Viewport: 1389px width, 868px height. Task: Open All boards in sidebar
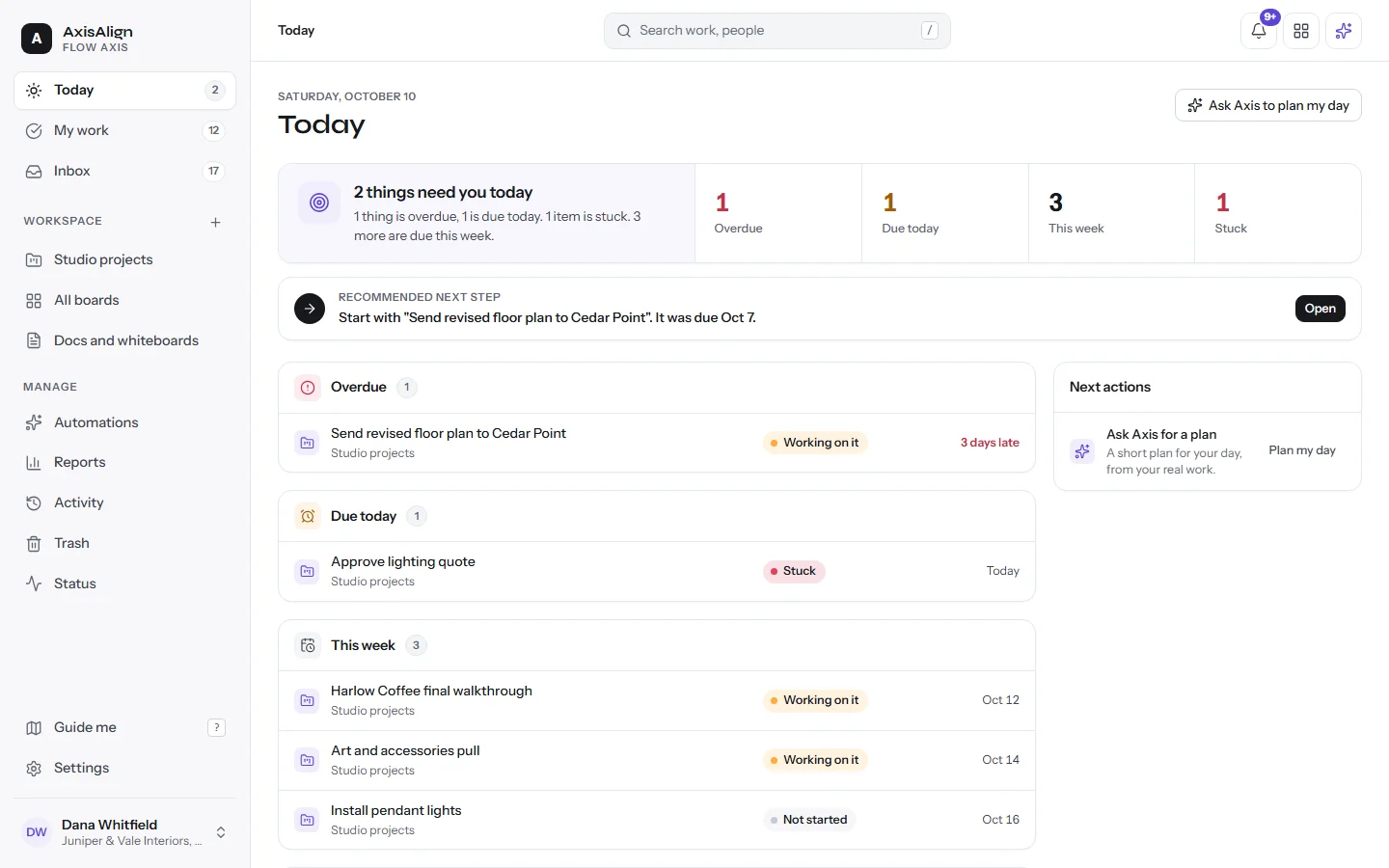click(x=124, y=301)
